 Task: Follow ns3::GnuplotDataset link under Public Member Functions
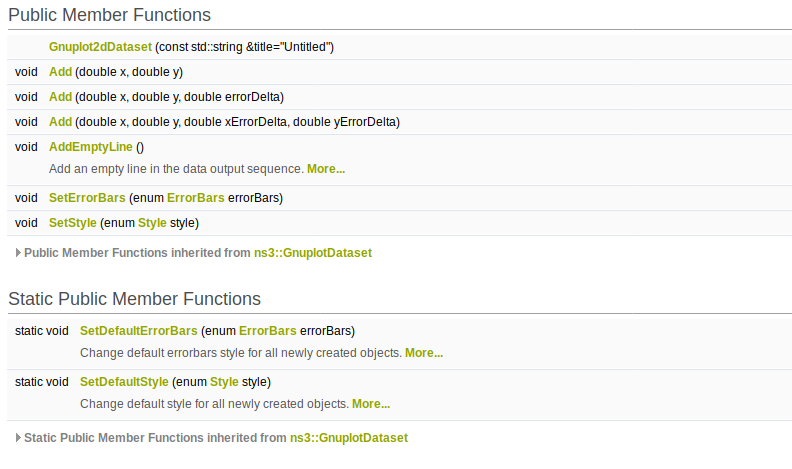point(313,253)
